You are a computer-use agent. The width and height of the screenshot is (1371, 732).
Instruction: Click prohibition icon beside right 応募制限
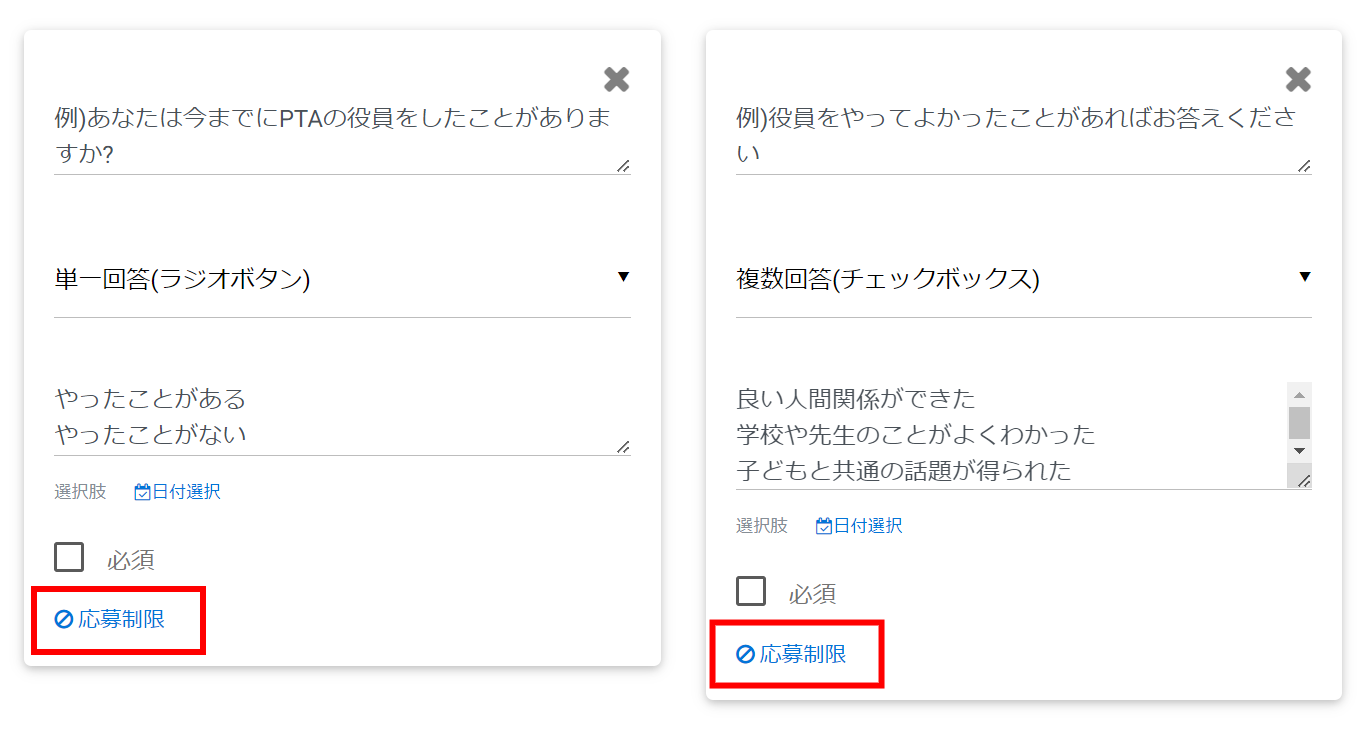745,655
